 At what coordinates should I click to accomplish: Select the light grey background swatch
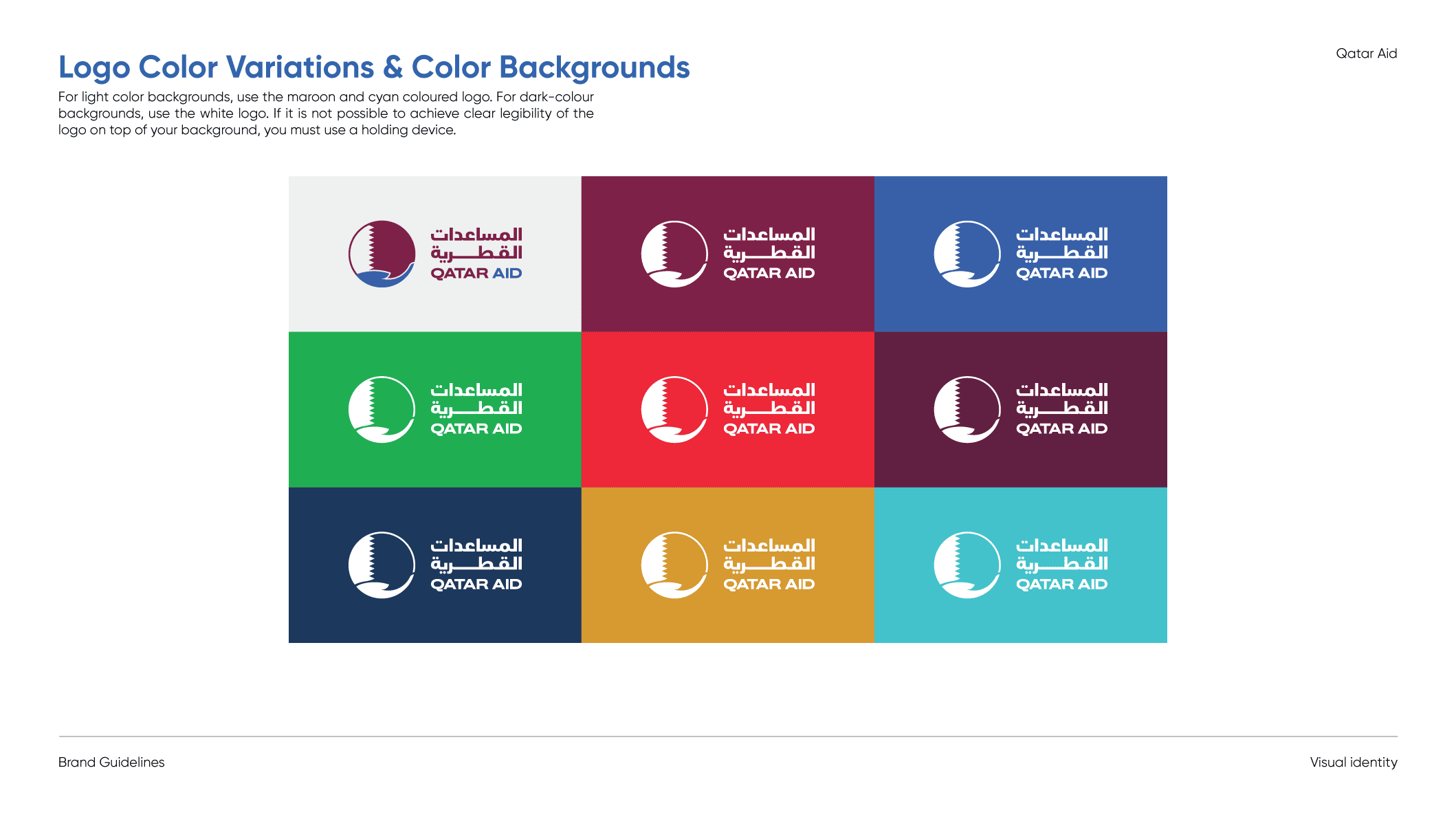point(435,254)
